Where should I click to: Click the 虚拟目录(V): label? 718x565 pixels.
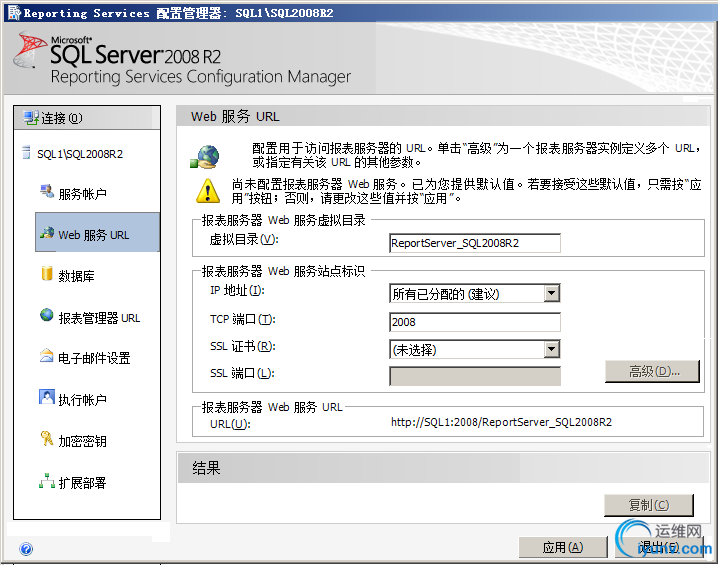[x=244, y=239]
